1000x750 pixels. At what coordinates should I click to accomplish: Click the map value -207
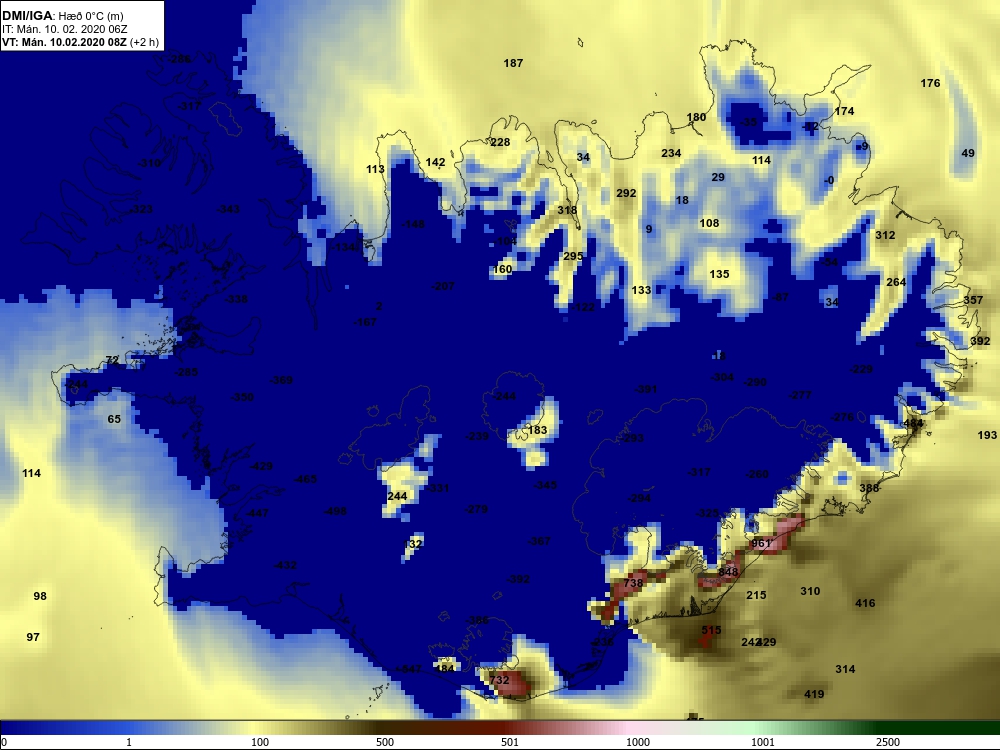tap(443, 286)
